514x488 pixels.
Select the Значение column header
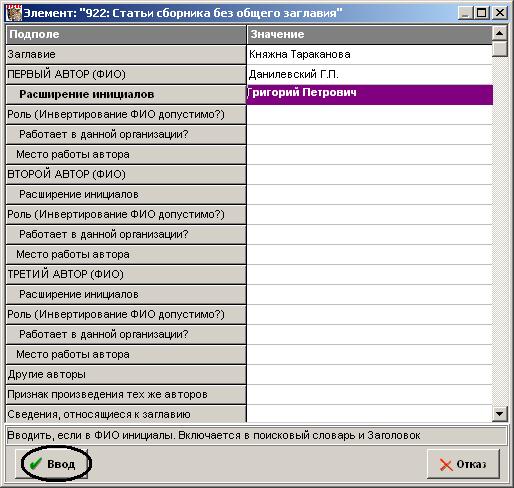369,35
